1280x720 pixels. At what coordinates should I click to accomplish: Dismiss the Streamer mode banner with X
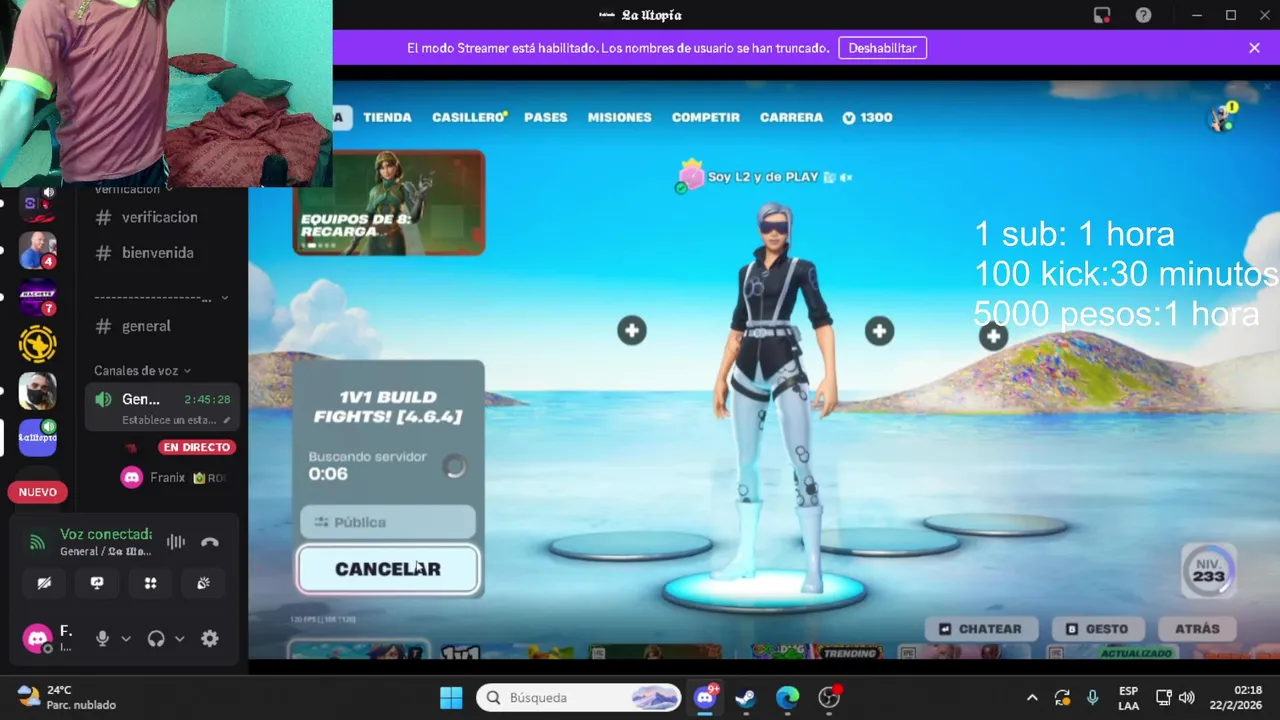(x=1254, y=48)
